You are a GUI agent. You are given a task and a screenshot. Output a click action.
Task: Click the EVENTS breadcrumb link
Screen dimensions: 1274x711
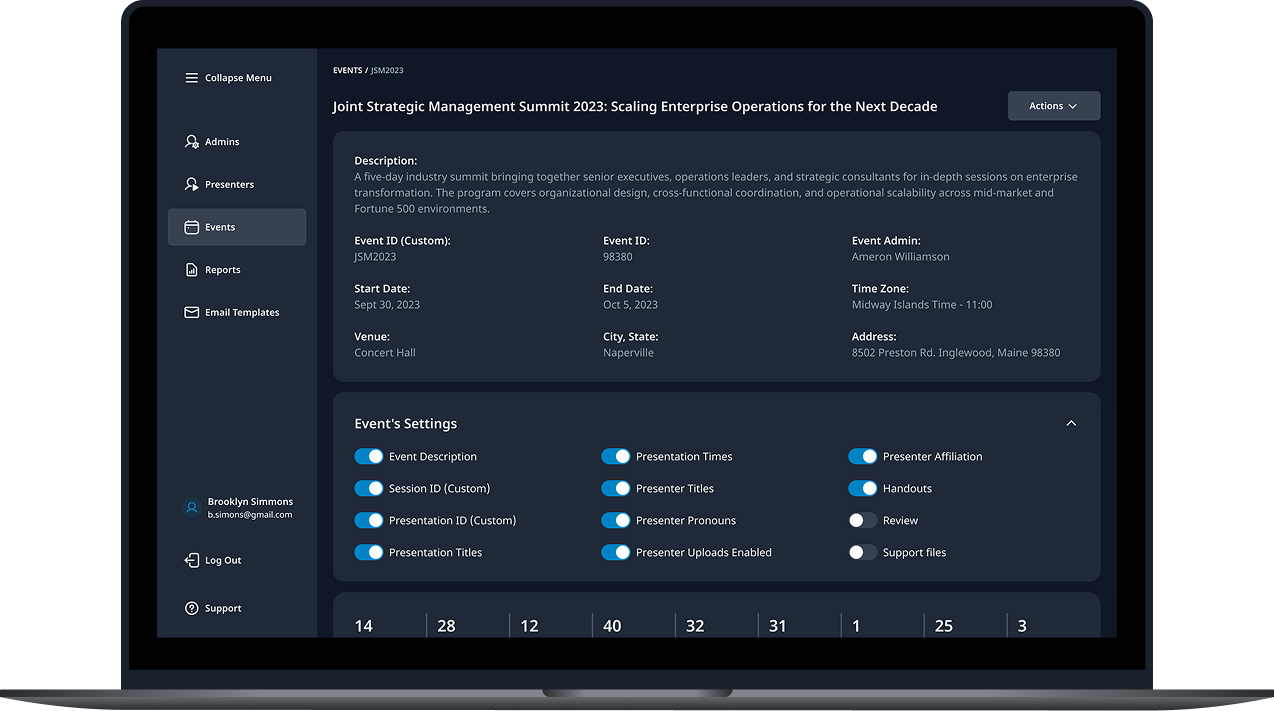tap(347, 71)
